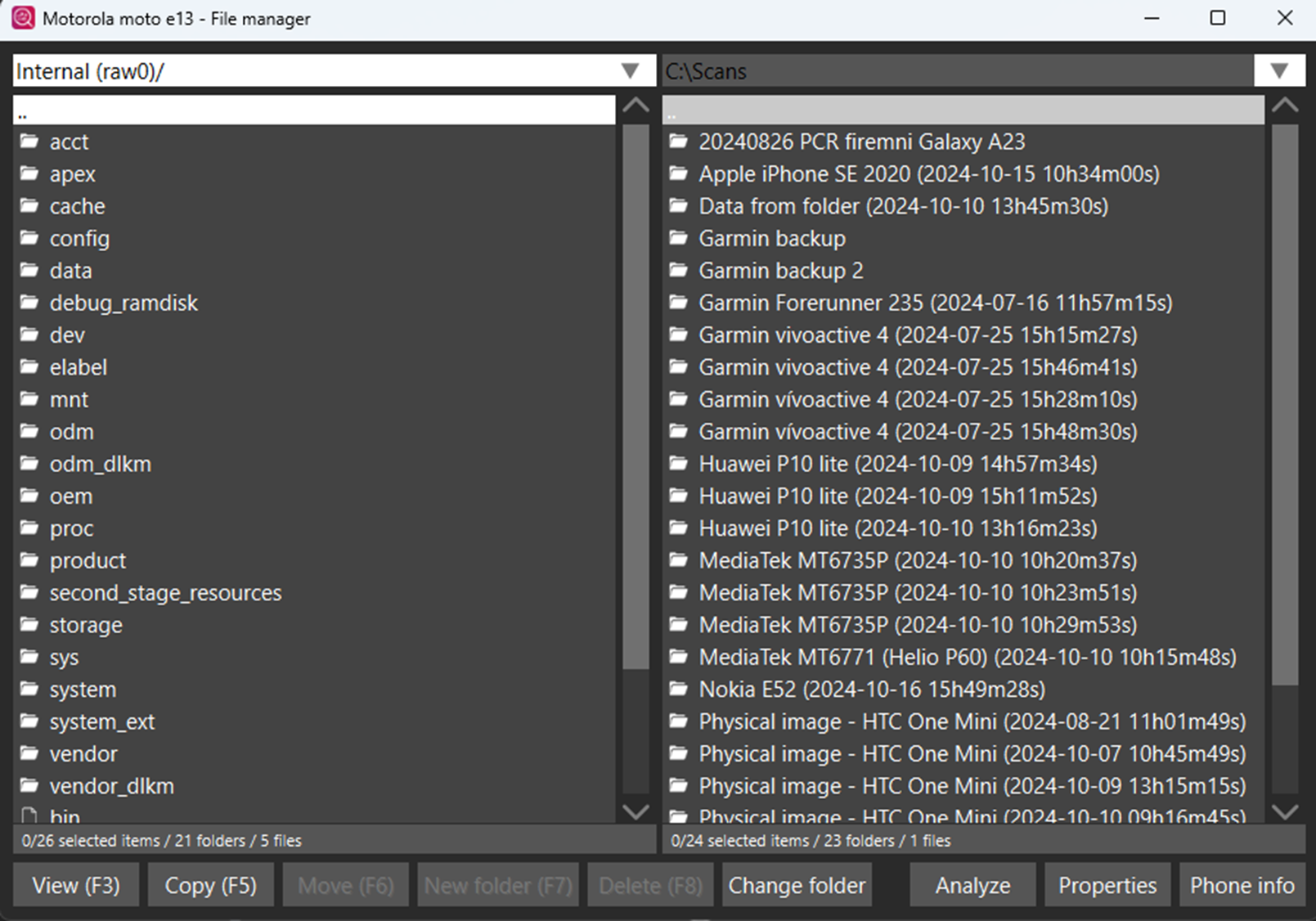Expand the C:\Scans path dropdown arrow
This screenshot has width=1316, height=921.
click(1279, 71)
